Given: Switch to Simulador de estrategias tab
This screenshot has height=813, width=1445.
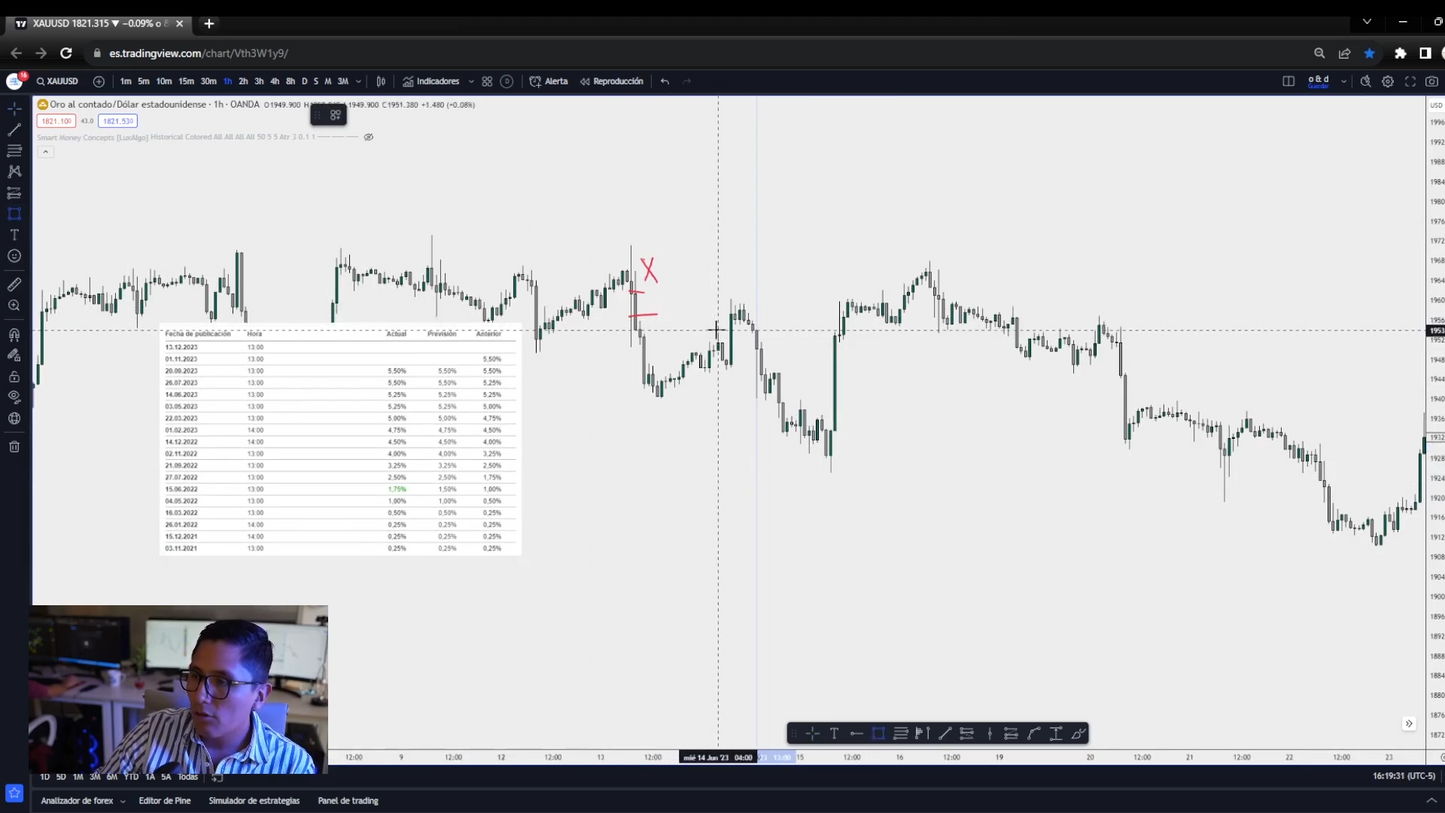Looking at the screenshot, I should point(254,801).
